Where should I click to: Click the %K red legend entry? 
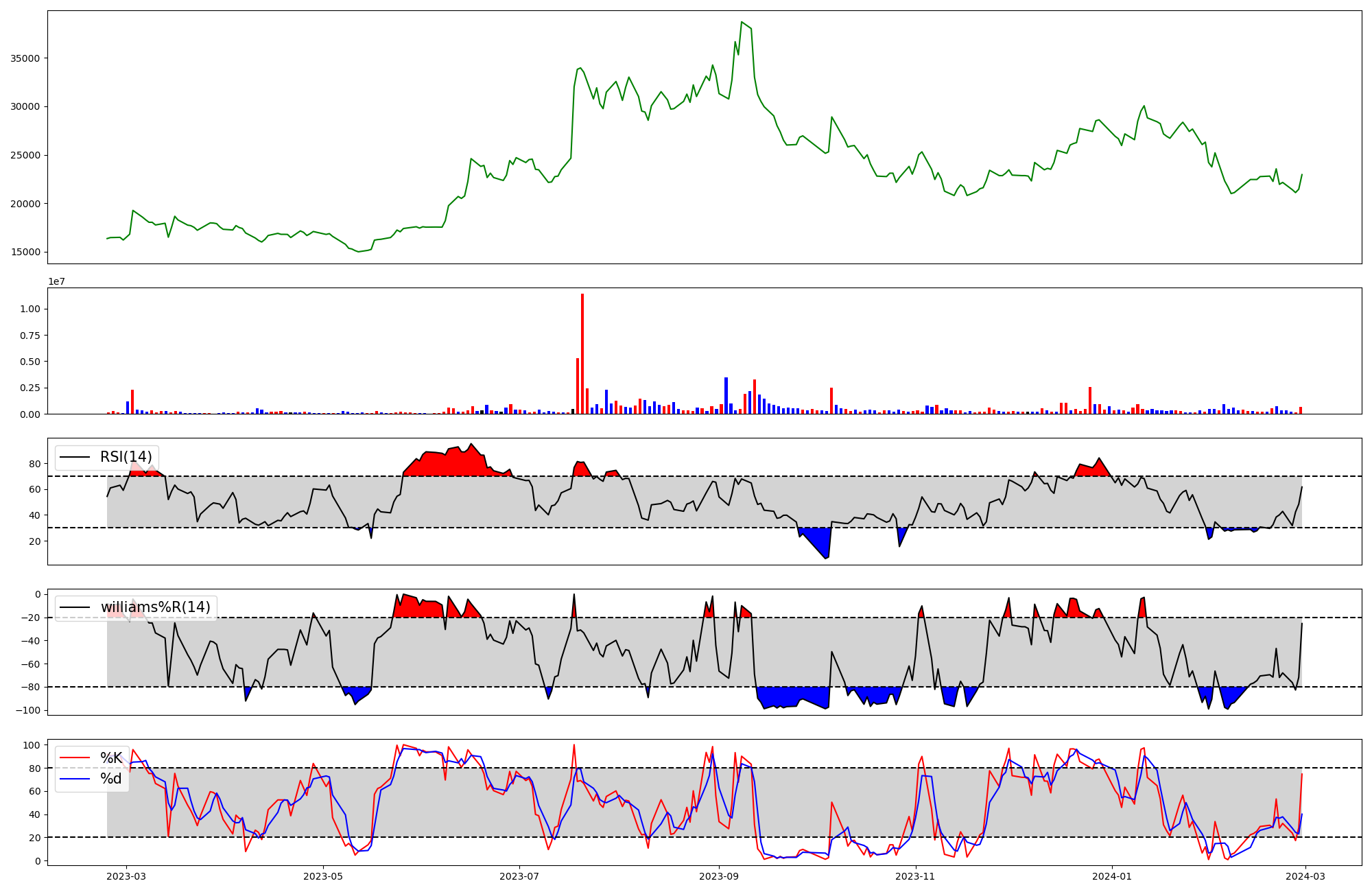110,758
